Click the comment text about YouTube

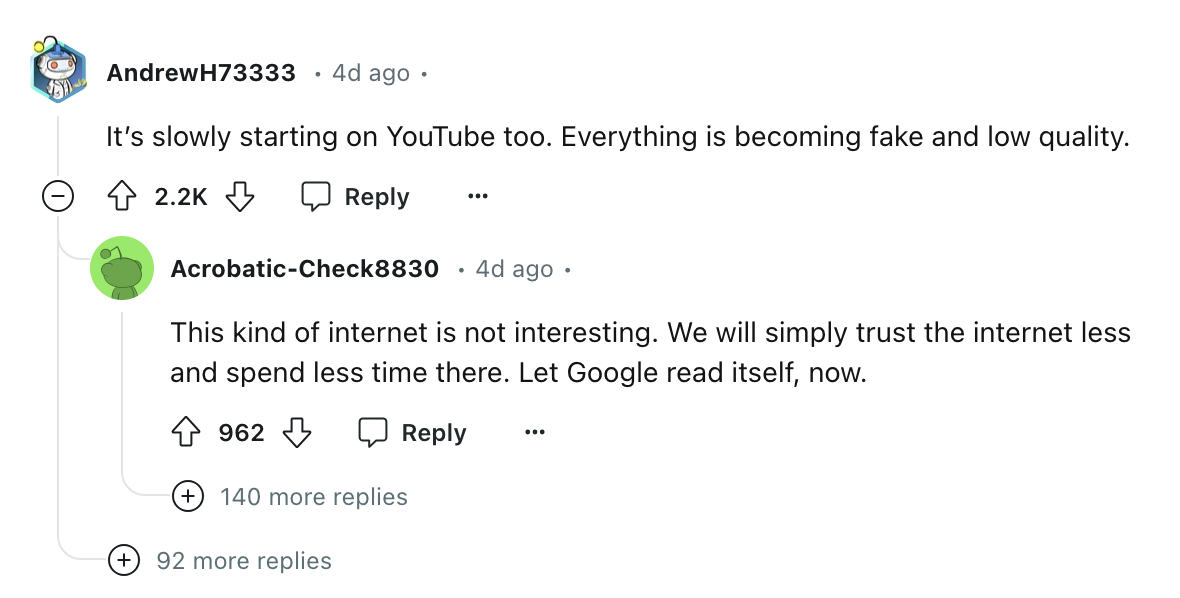pyautogui.click(x=617, y=137)
